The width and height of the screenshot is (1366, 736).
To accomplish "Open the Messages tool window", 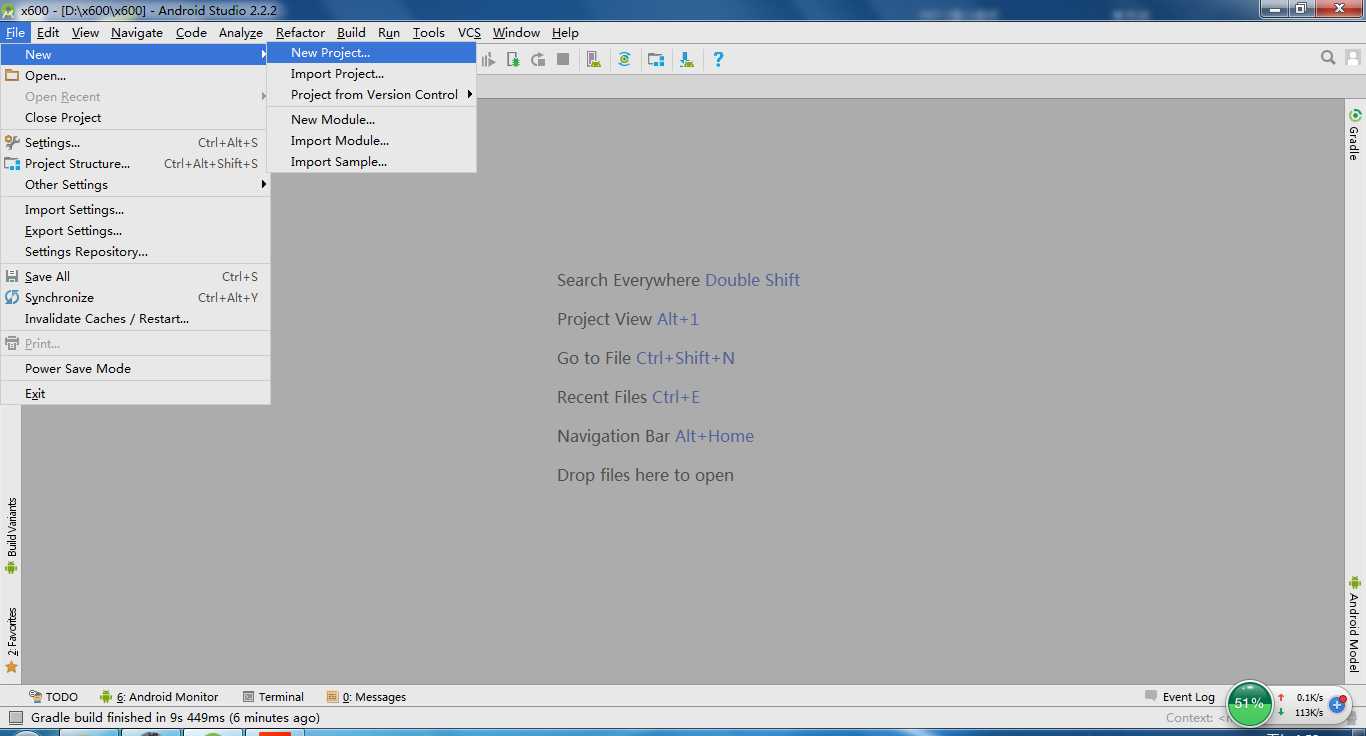I will 366,697.
